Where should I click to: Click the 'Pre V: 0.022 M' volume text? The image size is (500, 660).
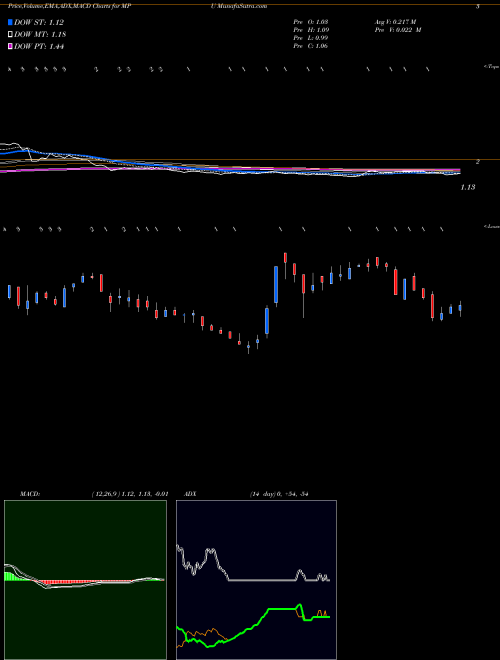click(398, 30)
